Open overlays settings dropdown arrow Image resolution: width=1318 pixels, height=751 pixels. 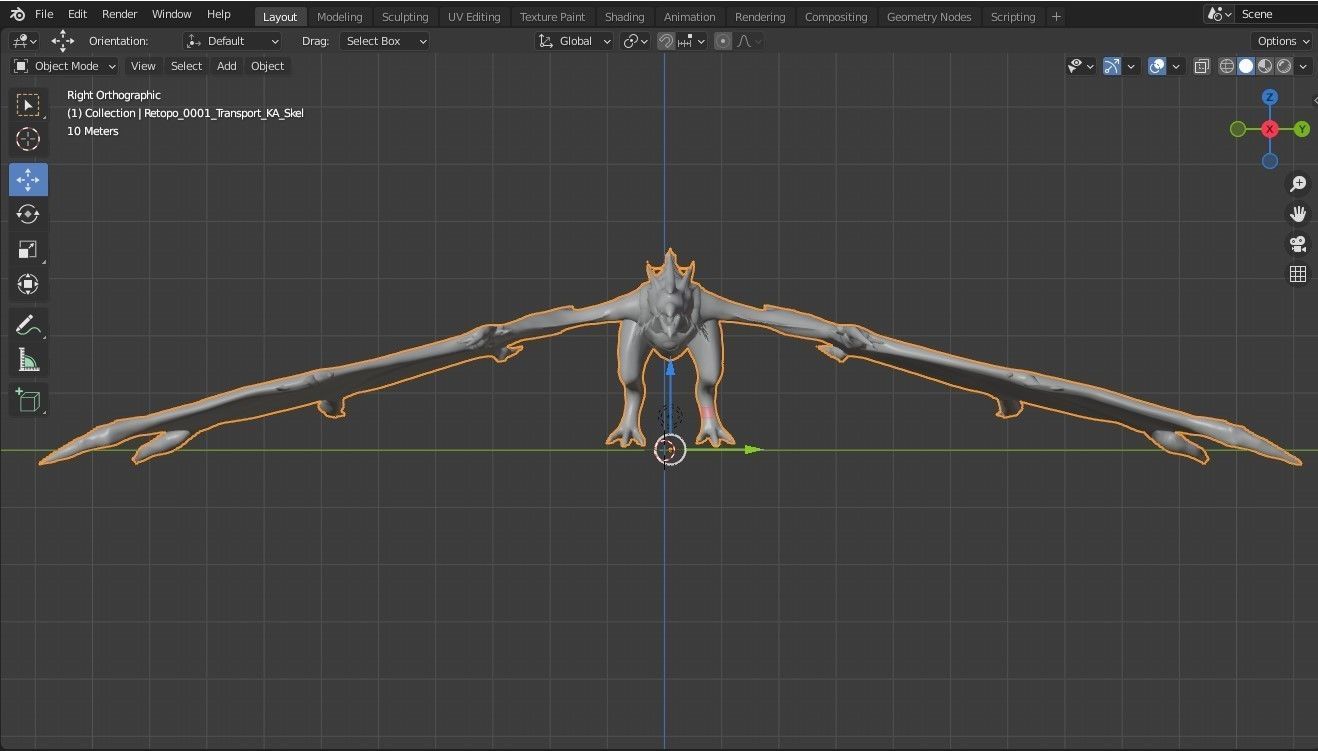tap(1176, 66)
